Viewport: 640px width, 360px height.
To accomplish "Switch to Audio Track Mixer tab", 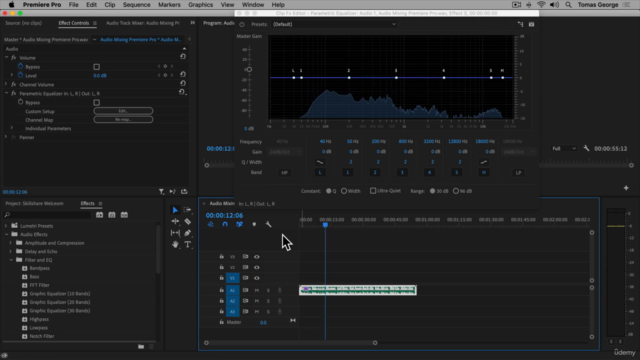I will coord(142,23).
